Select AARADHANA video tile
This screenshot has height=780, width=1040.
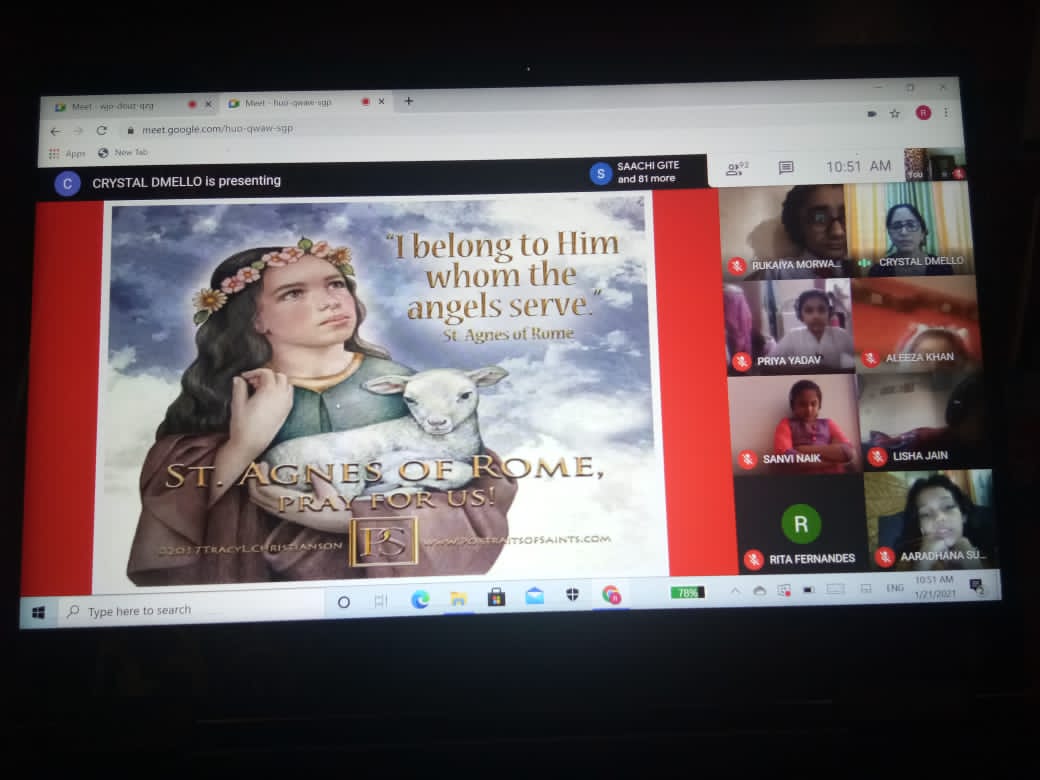pos(931,519)
